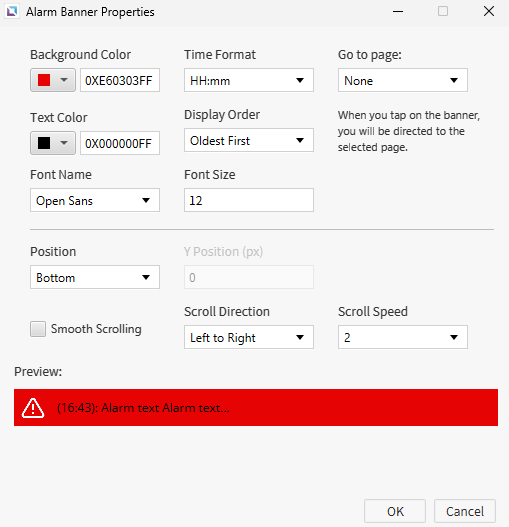Expand the Time Format dropdown
Image resolution: width=509 pixels, height=527 pixels.
(249, 80)
